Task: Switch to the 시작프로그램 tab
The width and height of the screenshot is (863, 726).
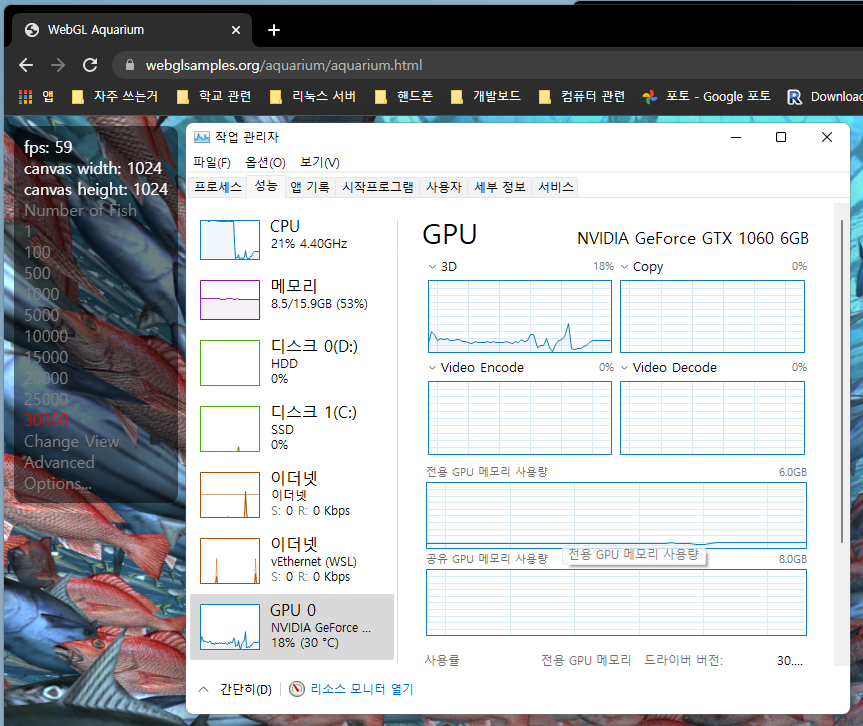Action: point(378,187)
